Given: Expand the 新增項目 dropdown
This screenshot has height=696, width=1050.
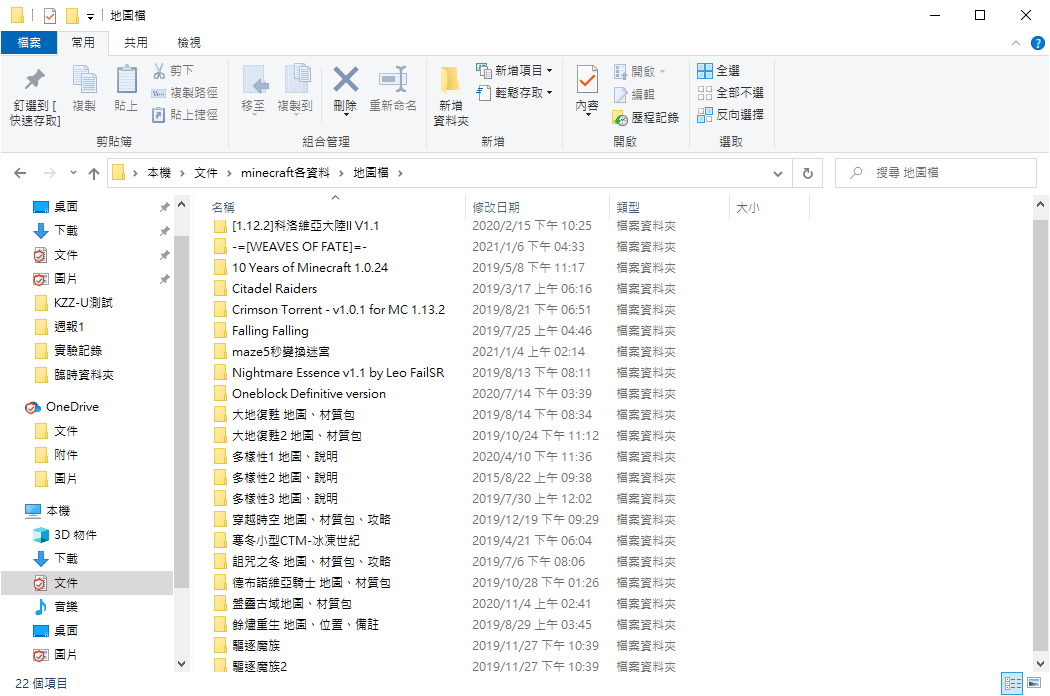Looking at the screenshot, I should pos(550,70).
